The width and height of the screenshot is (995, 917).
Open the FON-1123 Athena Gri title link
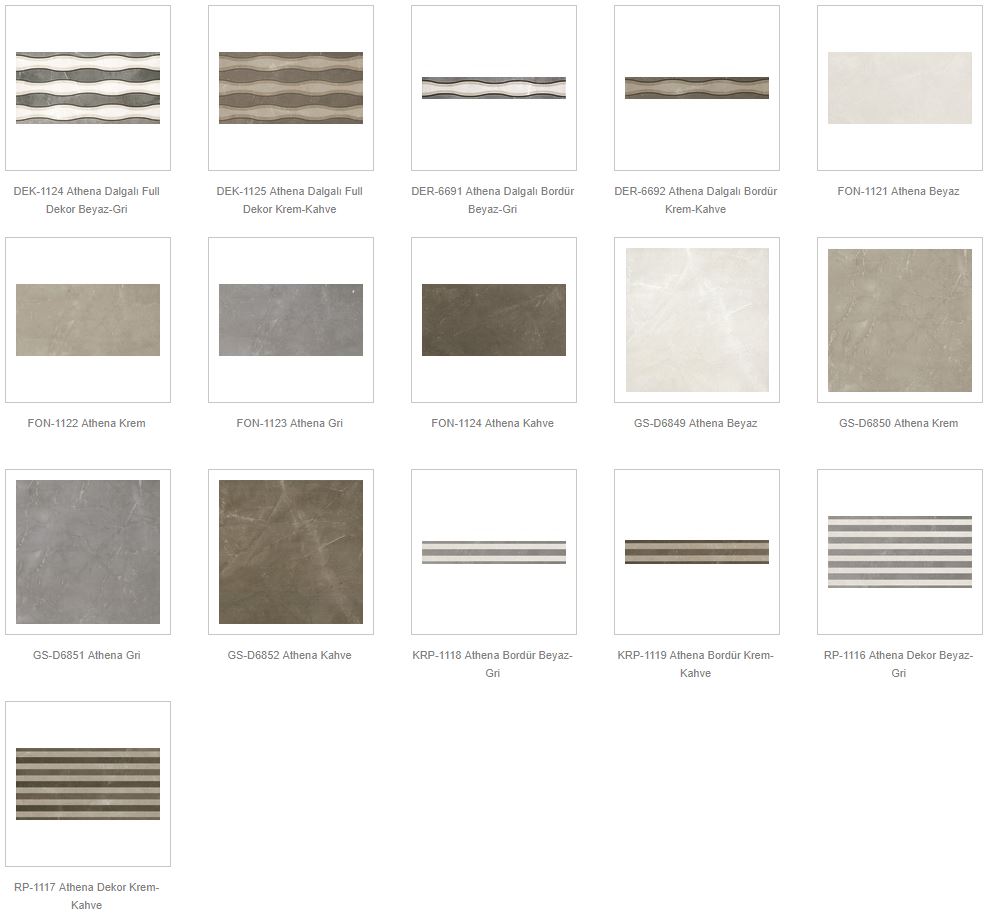[289, 423]
